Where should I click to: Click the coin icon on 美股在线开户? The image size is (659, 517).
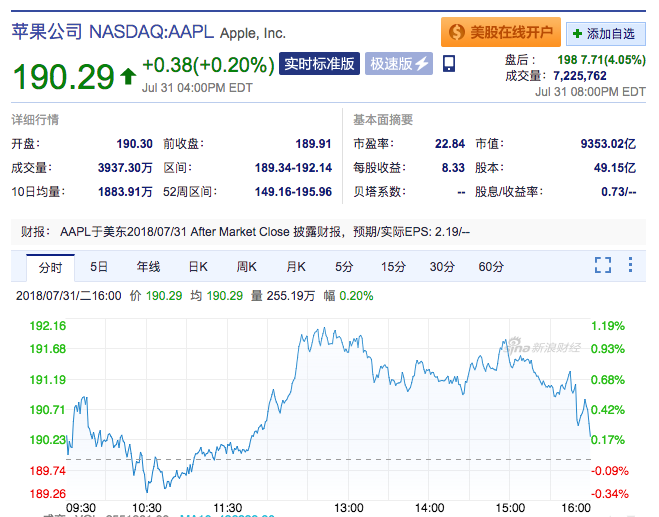click(456, 32)
